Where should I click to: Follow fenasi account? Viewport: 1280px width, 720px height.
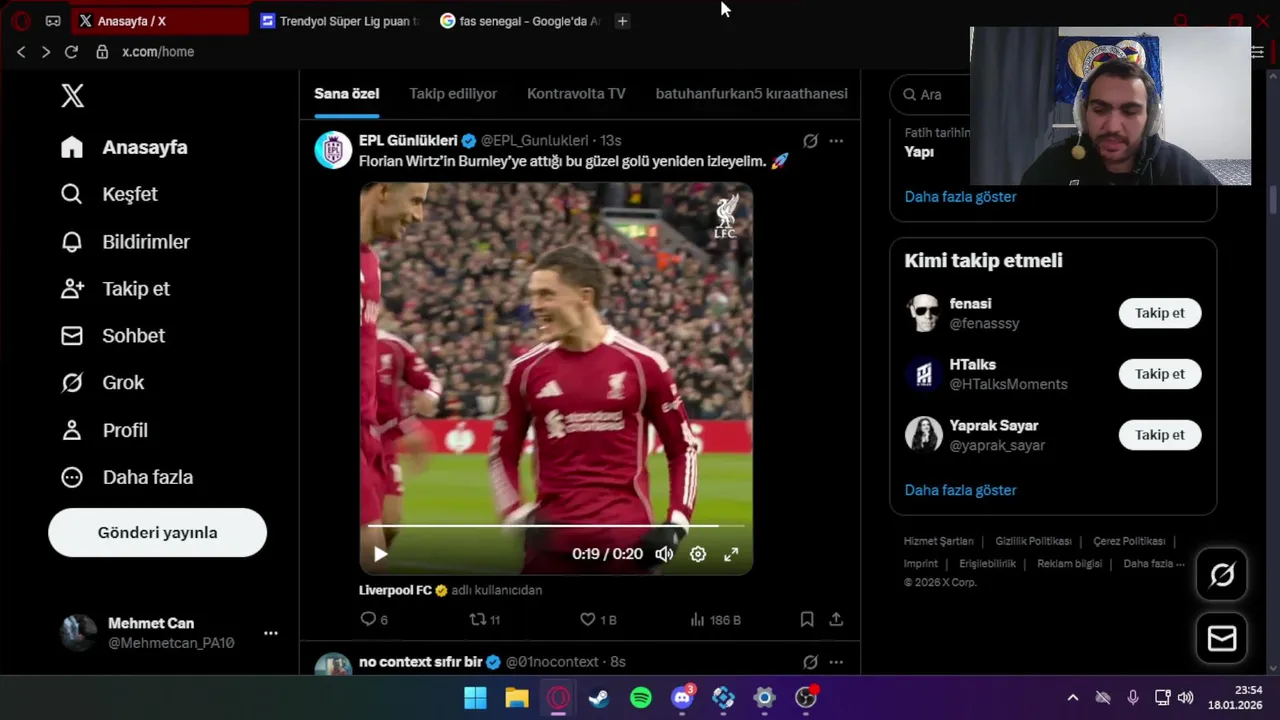[x=1159, y=313]
